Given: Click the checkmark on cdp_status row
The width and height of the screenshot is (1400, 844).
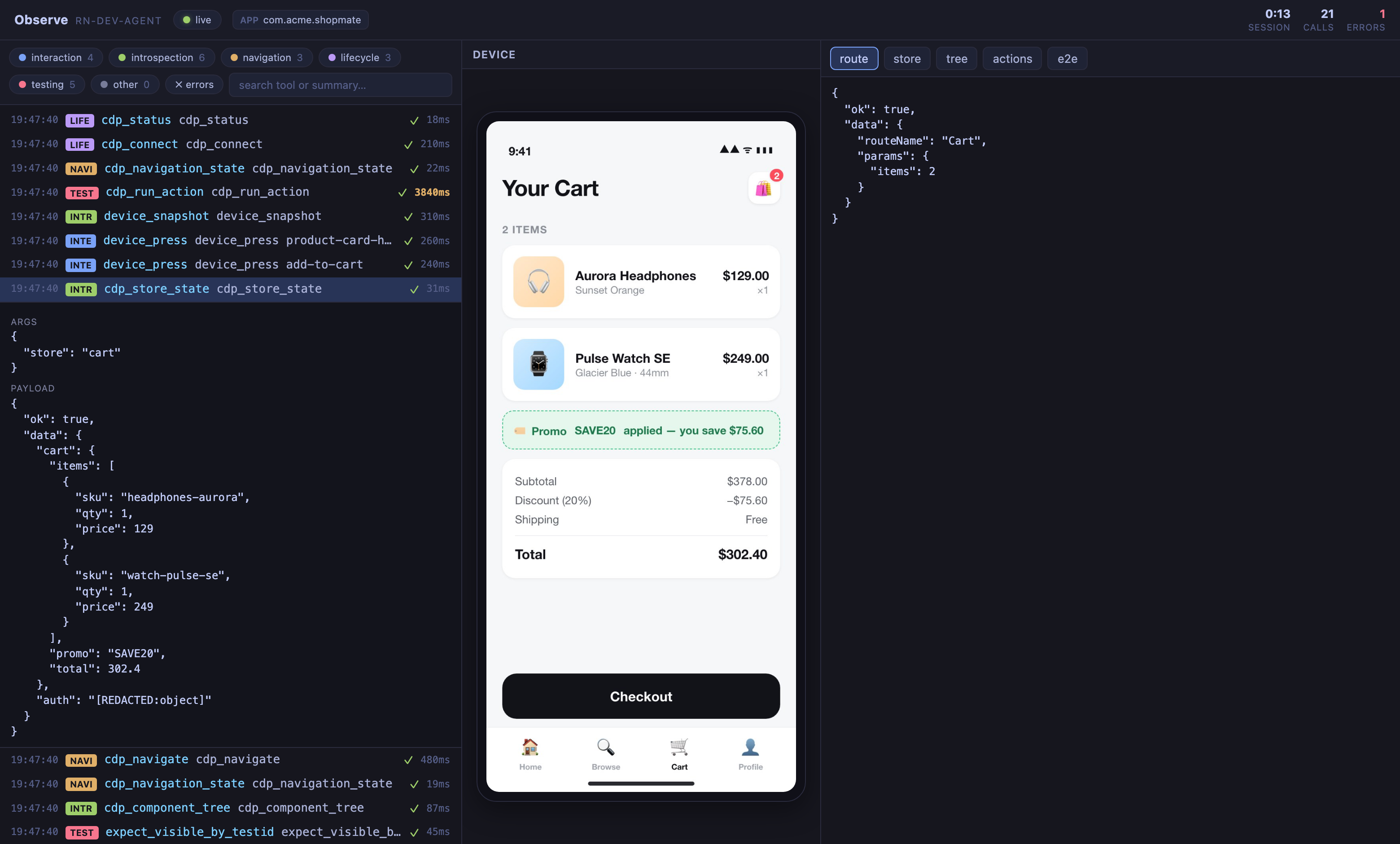Looking at the screenshot, I should tap(414, 120).
